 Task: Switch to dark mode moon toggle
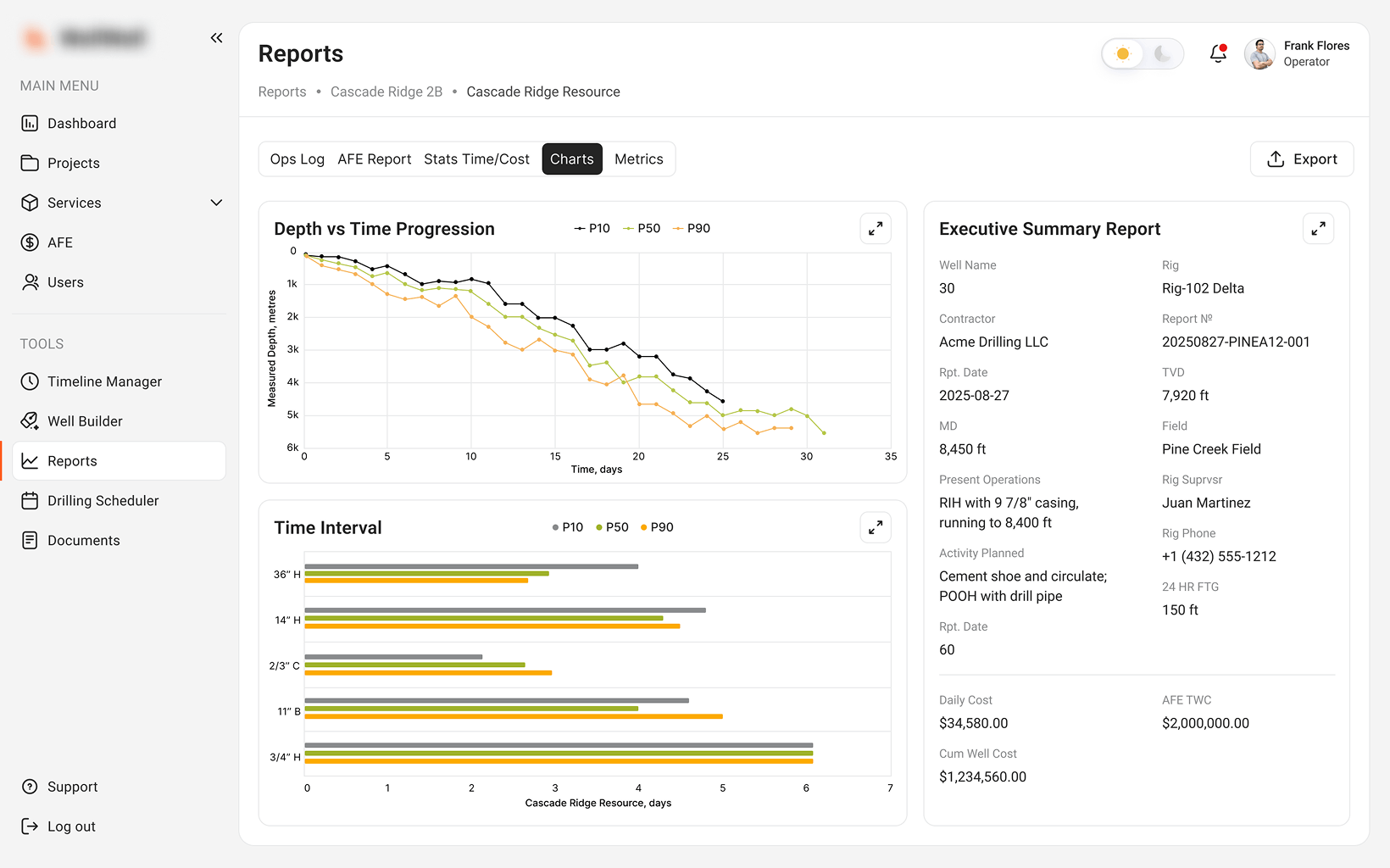point(1163,53)
